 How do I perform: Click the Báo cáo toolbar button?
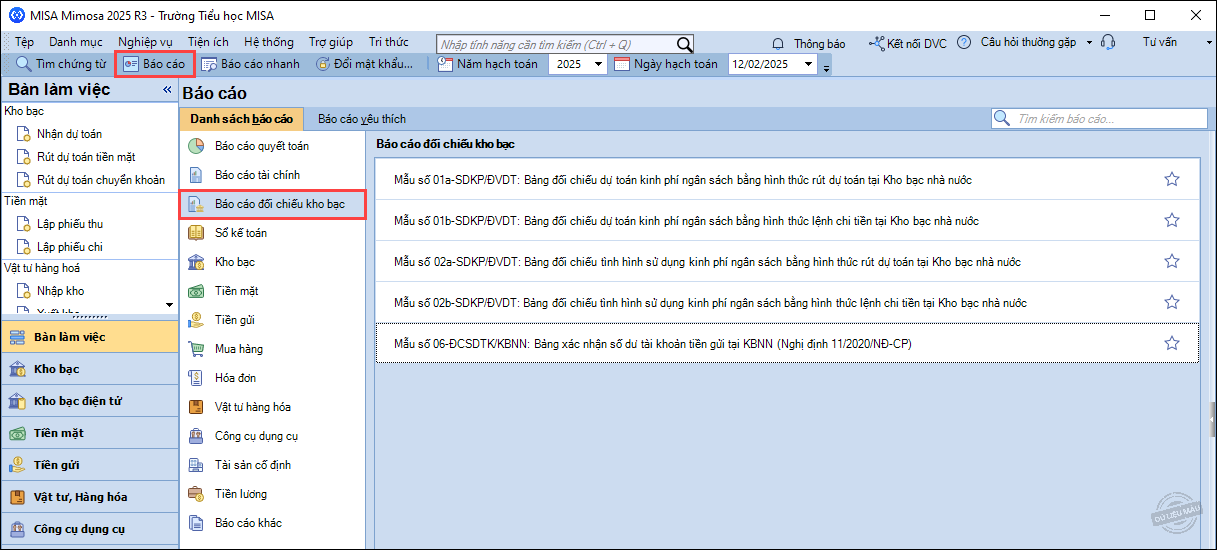[154, 64]
